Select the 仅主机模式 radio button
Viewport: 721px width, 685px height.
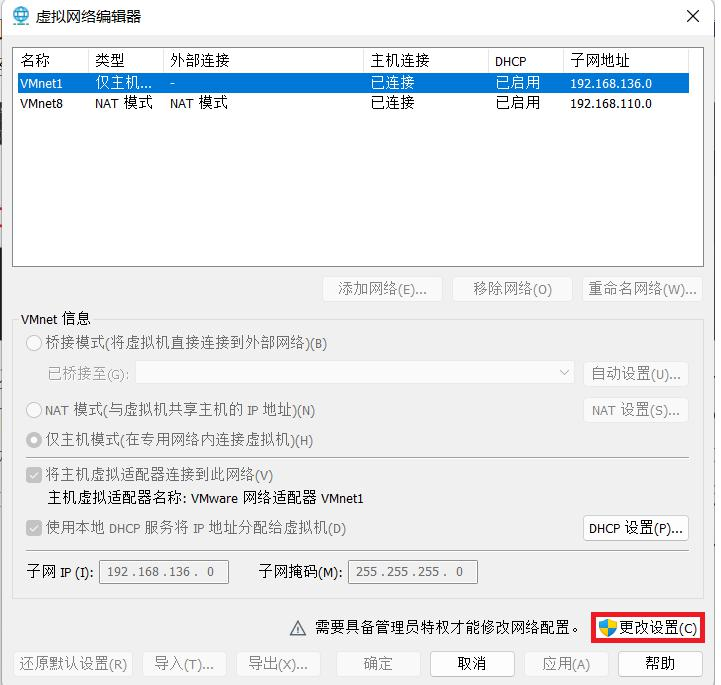point(34,440)
